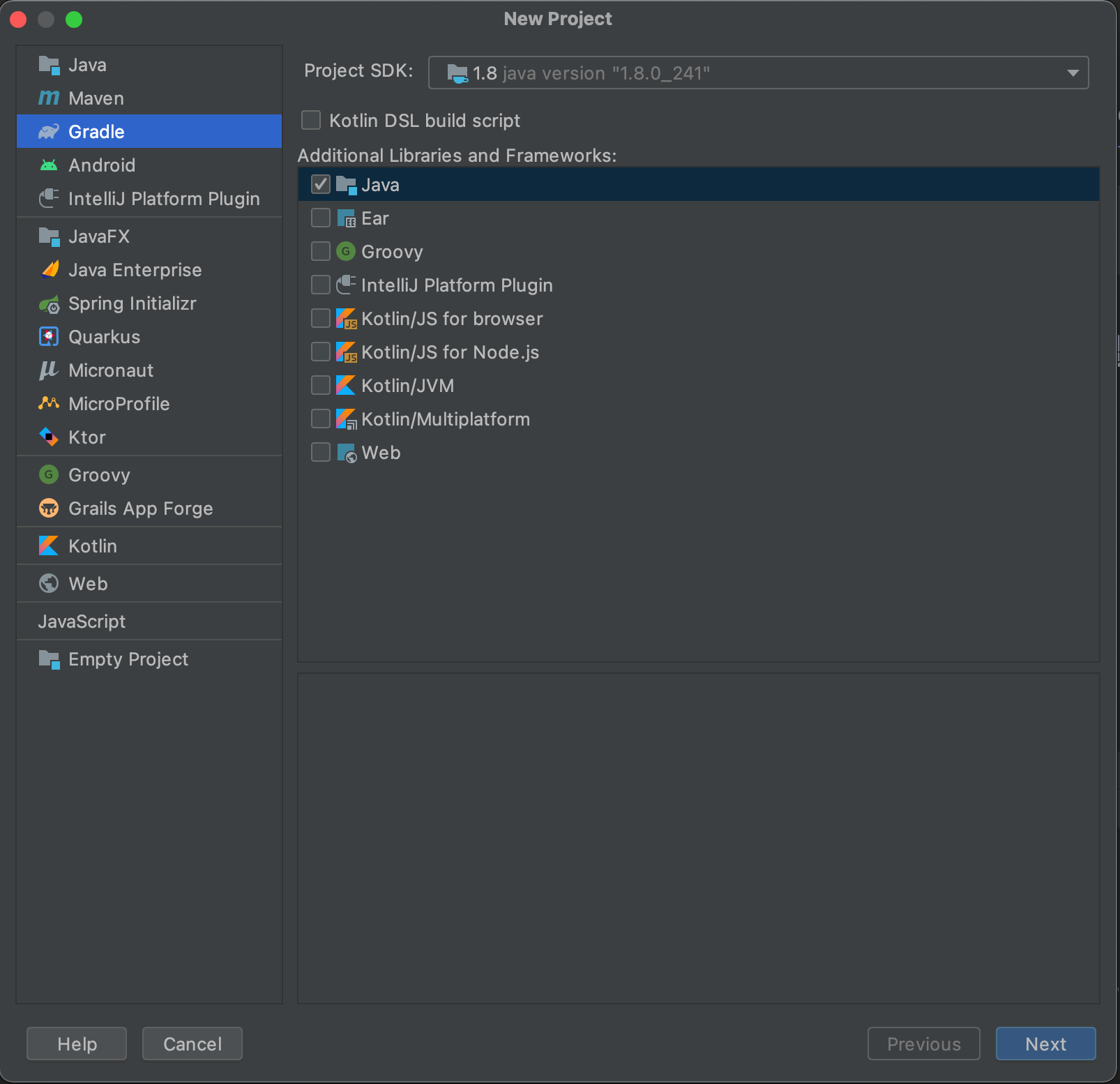The image size is (1120, 1084).
Task: Click the Quarkus icon
Action: [x=49, y=337]
